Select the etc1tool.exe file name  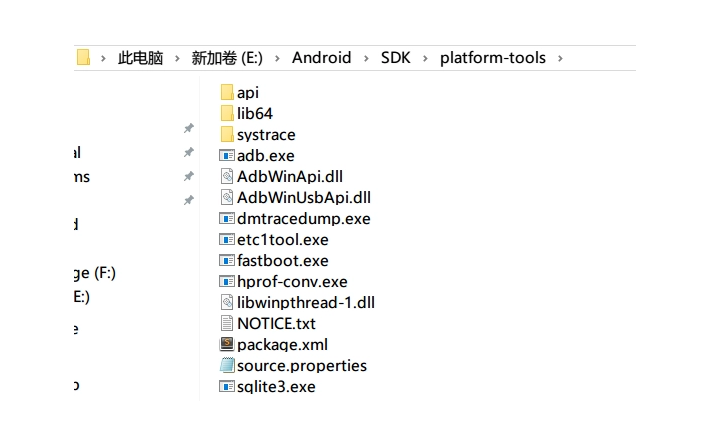pos(283,240)
